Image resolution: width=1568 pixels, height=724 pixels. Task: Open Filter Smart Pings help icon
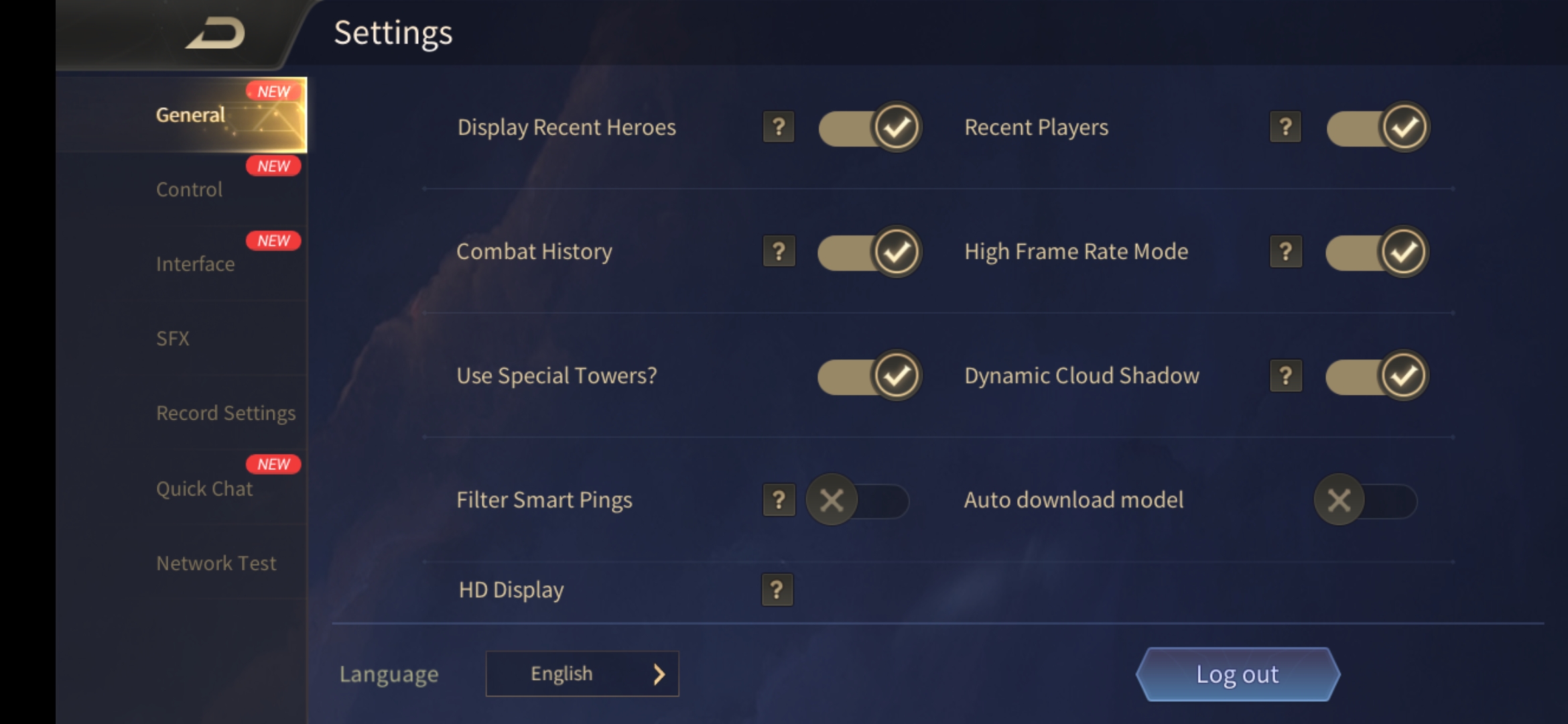[x=779, y=500]
